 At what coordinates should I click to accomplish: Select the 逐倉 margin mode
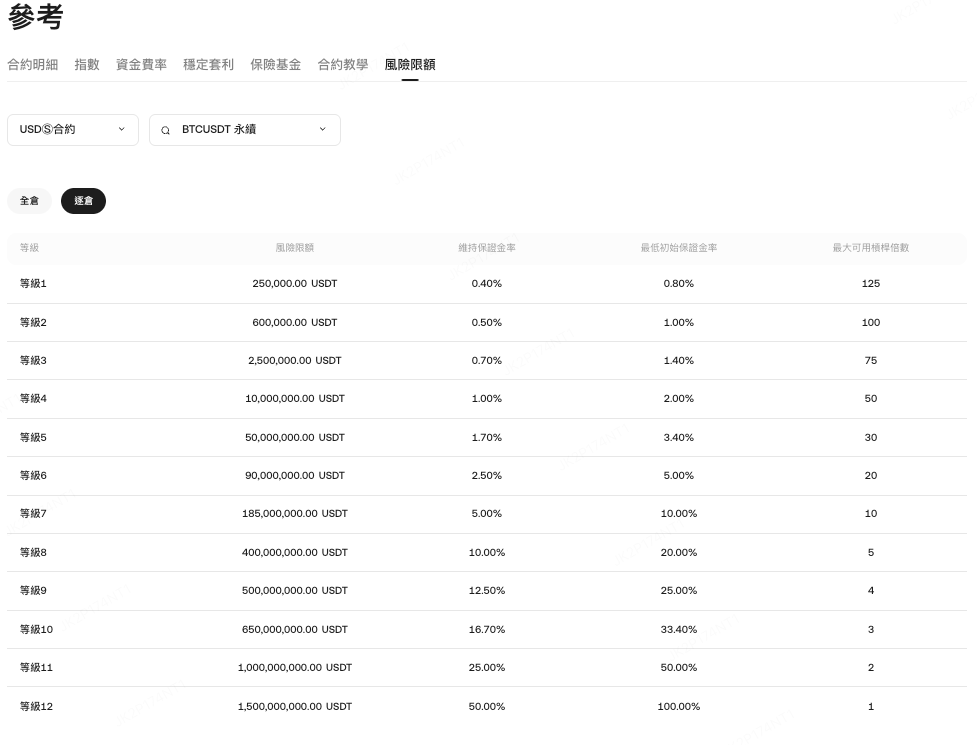click(83, 201)
